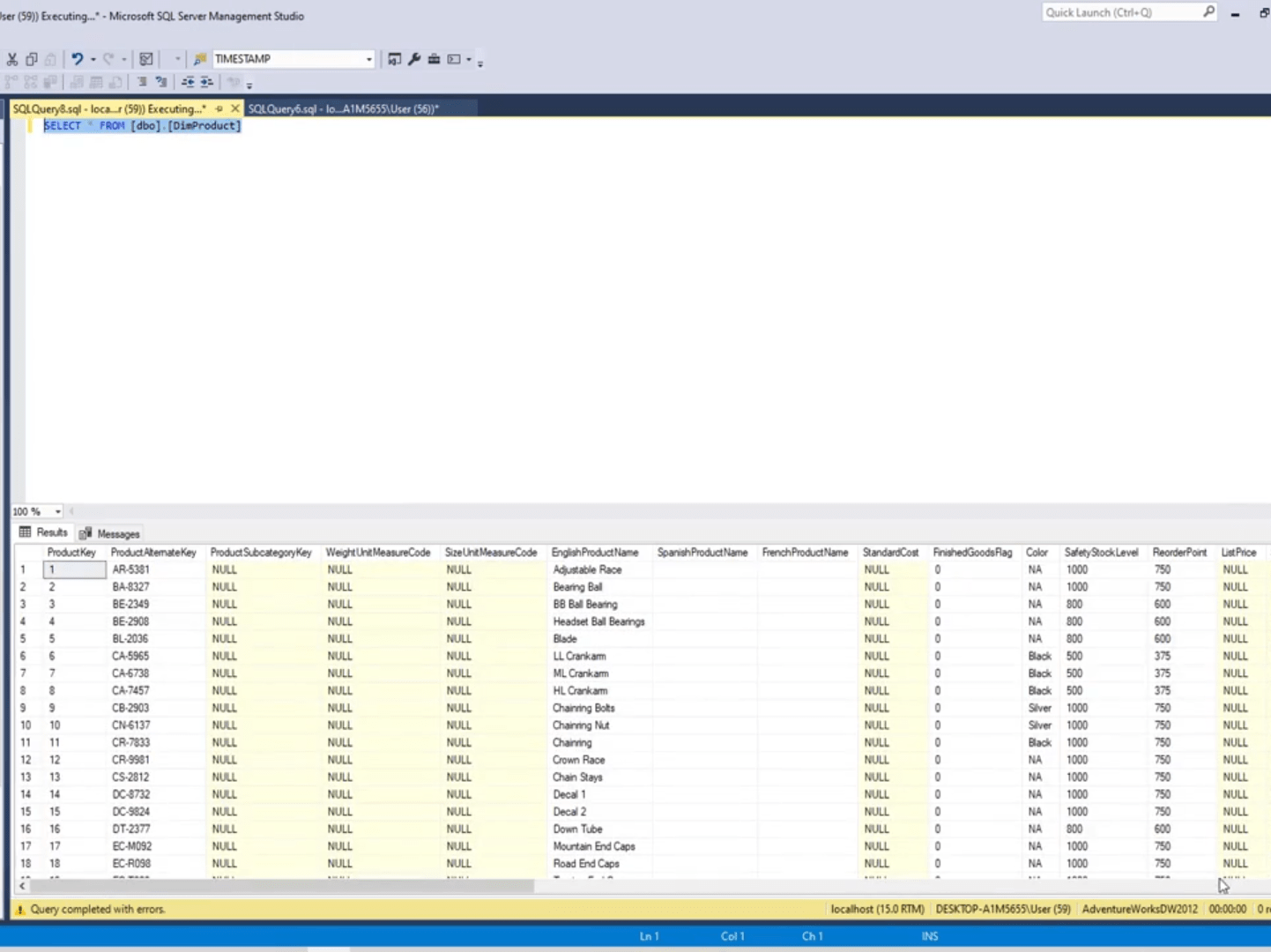Click the monitor icon right of TIMESTAMP
The width and height of the screenshot is (1271, 952).
click(x=394, y=59)
